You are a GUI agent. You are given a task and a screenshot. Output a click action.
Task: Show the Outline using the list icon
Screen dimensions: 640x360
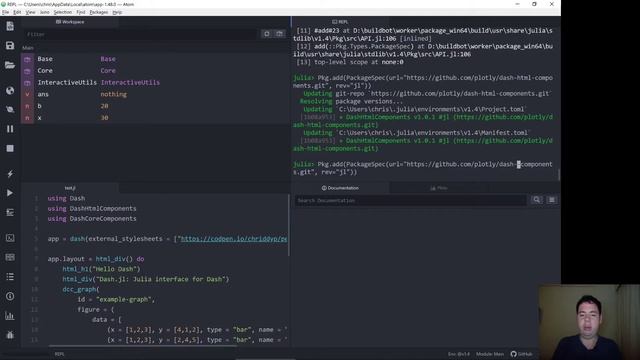coord(10,277)
